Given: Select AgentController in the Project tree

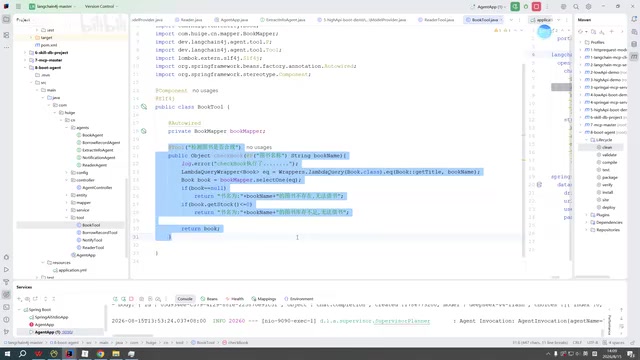Looking at the screenshot, I should pos(94,188).
